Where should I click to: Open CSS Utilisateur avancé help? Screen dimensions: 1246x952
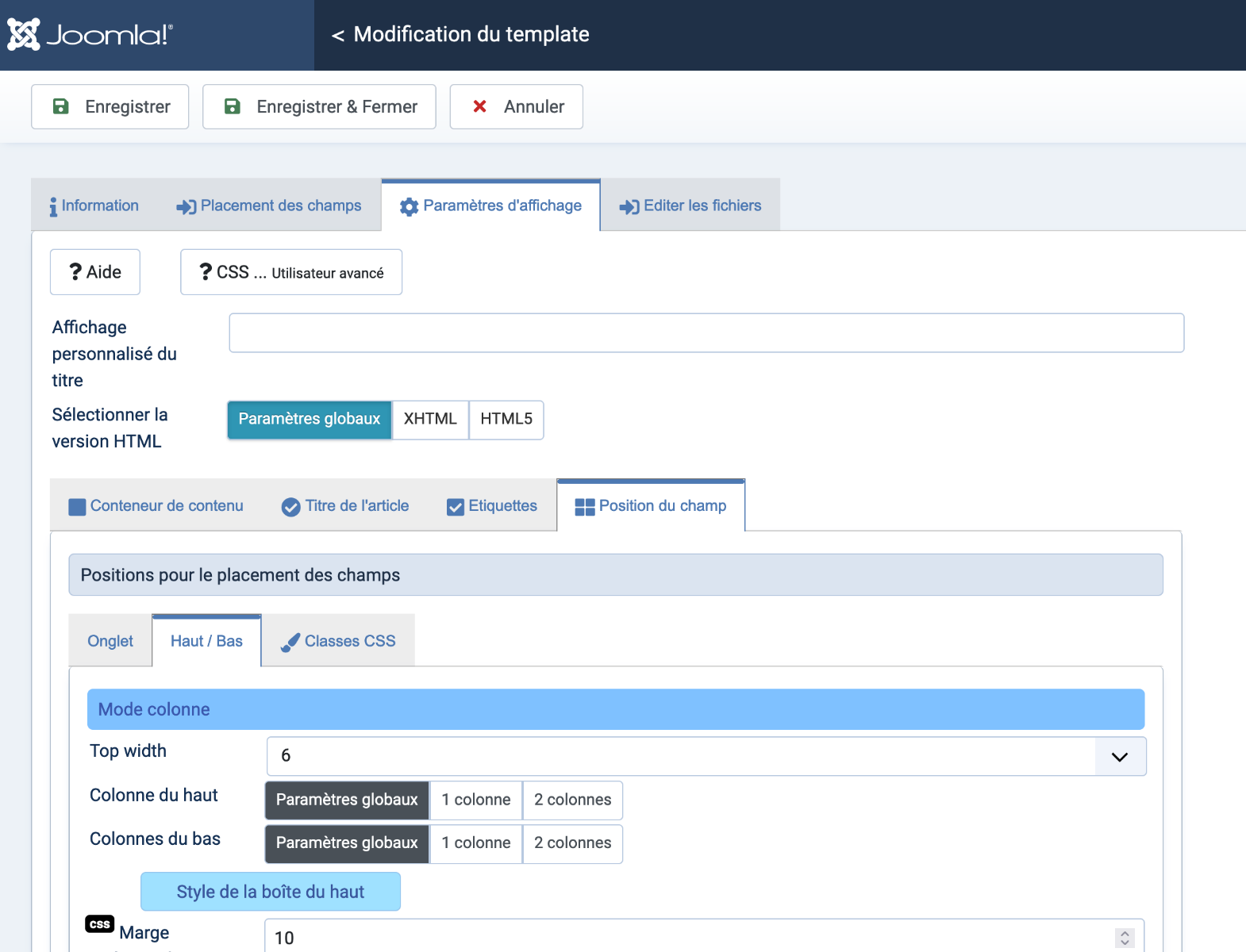(291, 272)
